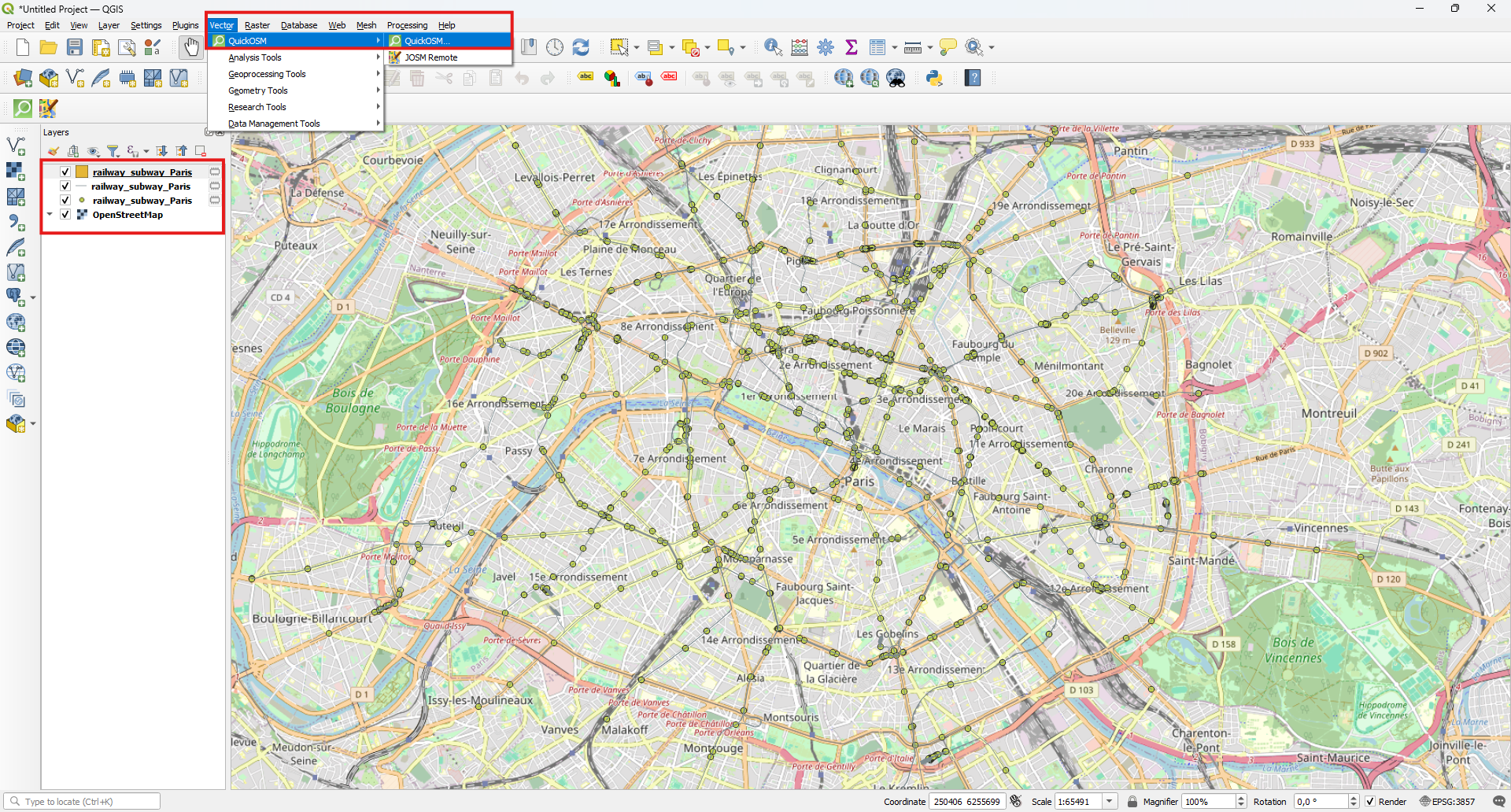Click the Coordinate input field

coord(966,802)
